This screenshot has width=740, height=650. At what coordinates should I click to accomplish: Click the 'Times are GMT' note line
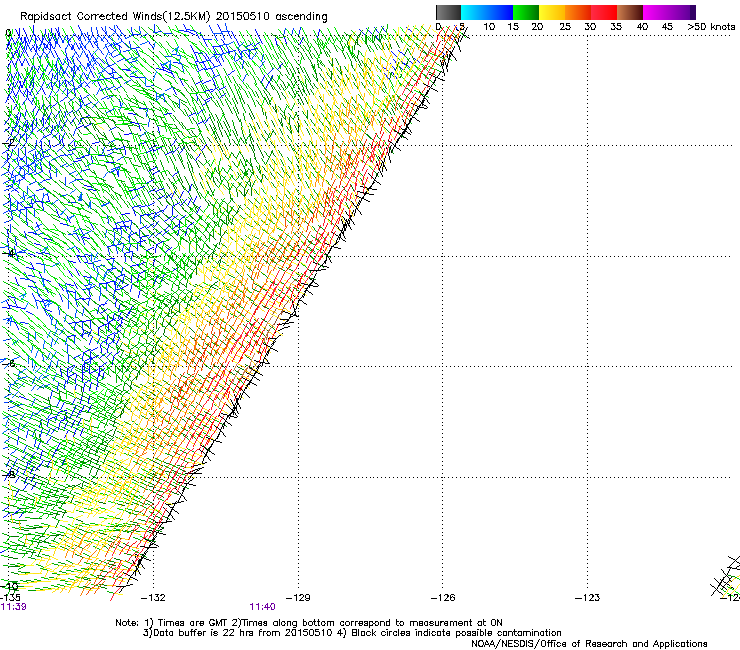[x=309, y=623]
